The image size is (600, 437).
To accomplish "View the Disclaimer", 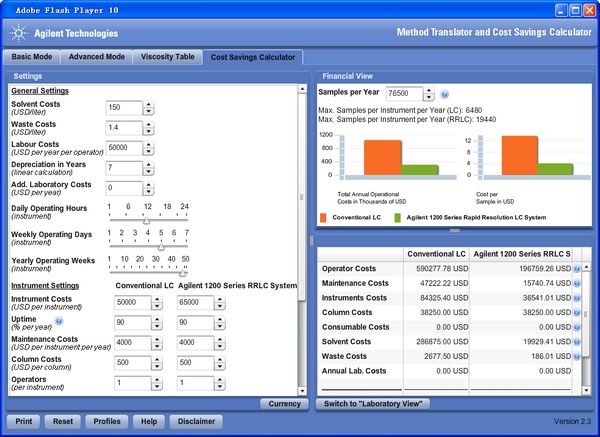I will [196, 421].
